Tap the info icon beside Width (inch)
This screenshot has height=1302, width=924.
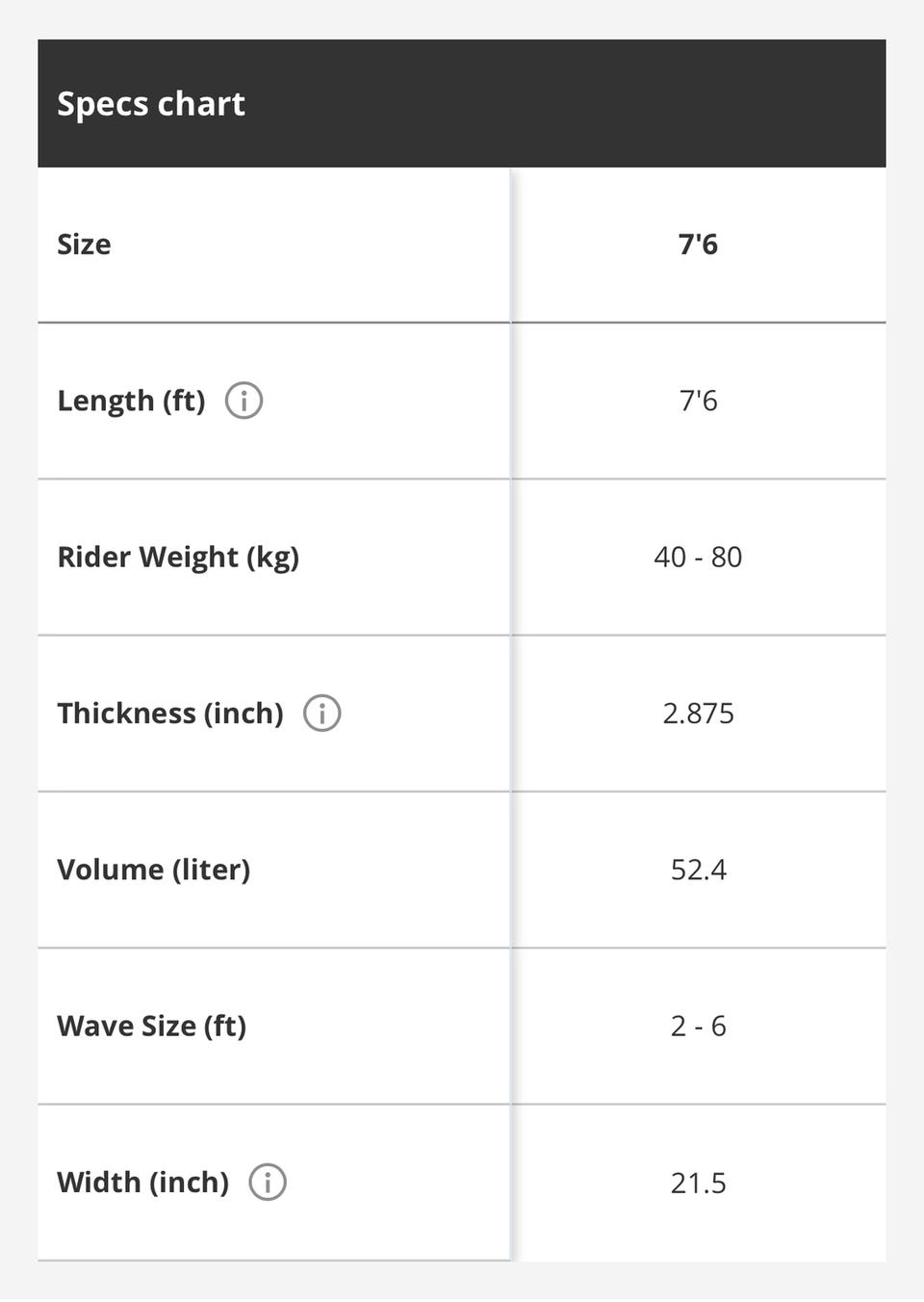coord(268,1183)
